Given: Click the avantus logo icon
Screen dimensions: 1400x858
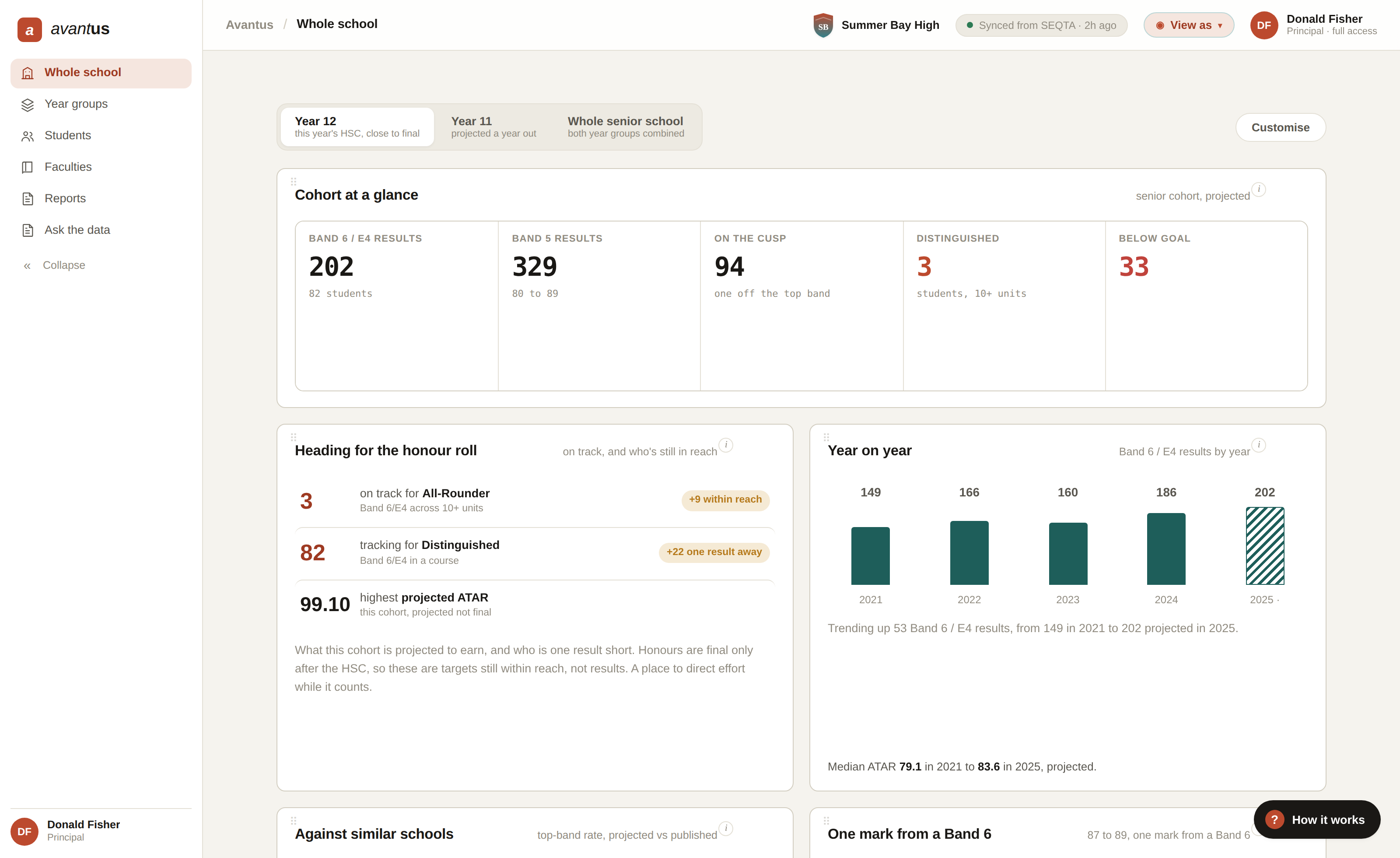Looking at the screenshot, I should click(x=30, y=29).
